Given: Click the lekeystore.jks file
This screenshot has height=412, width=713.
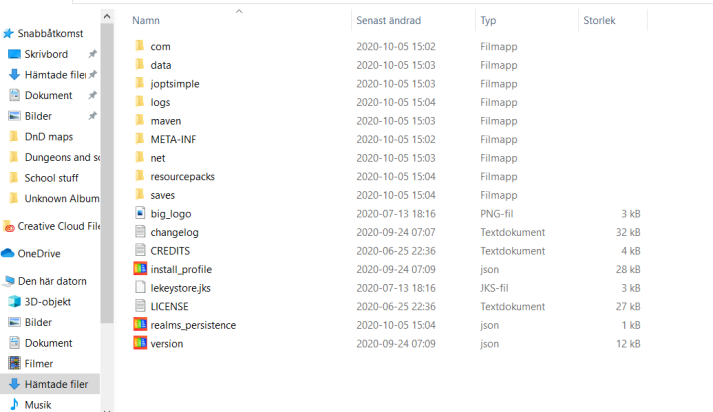Looking at the screenshot, I should tap(181, 288).
